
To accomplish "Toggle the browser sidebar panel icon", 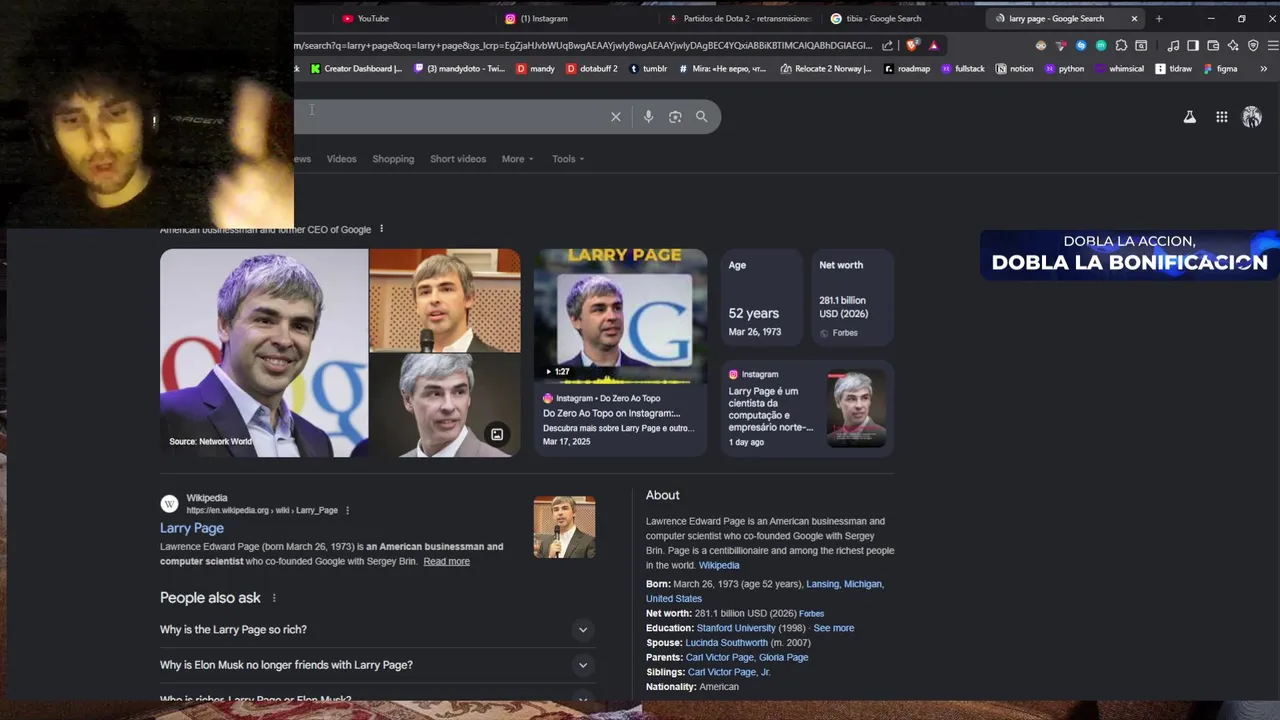I will [1193, 45].
